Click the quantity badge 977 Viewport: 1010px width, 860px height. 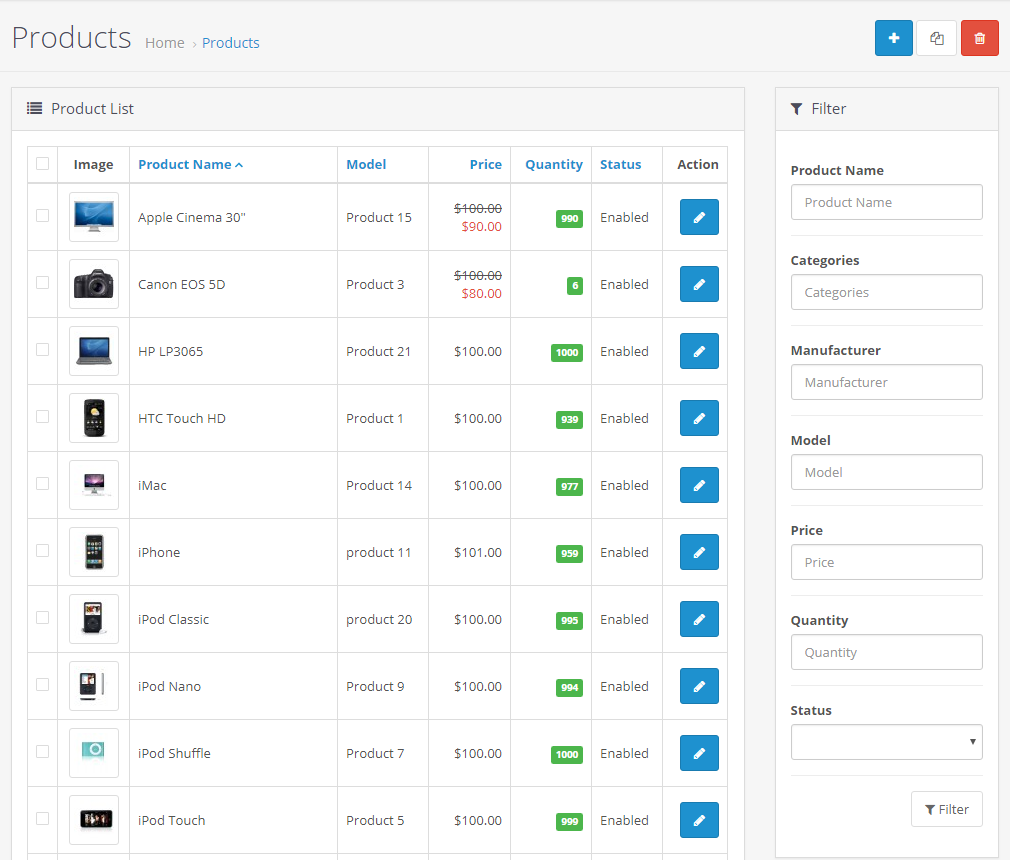coord(569,486)
